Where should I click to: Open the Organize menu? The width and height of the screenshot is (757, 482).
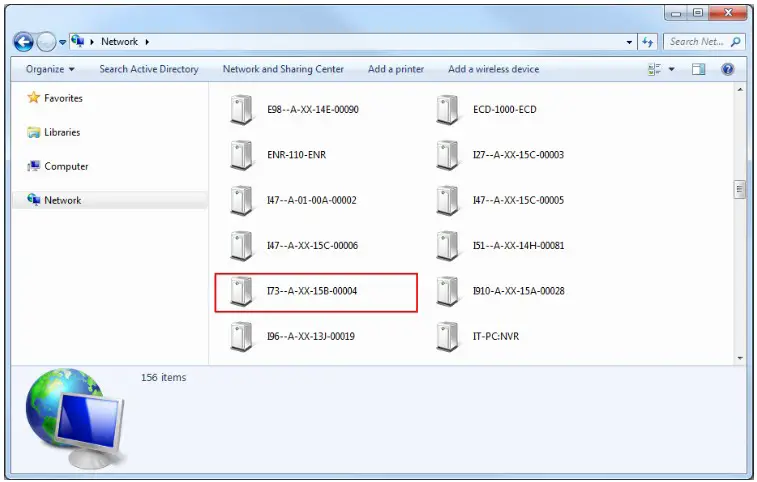50,69
